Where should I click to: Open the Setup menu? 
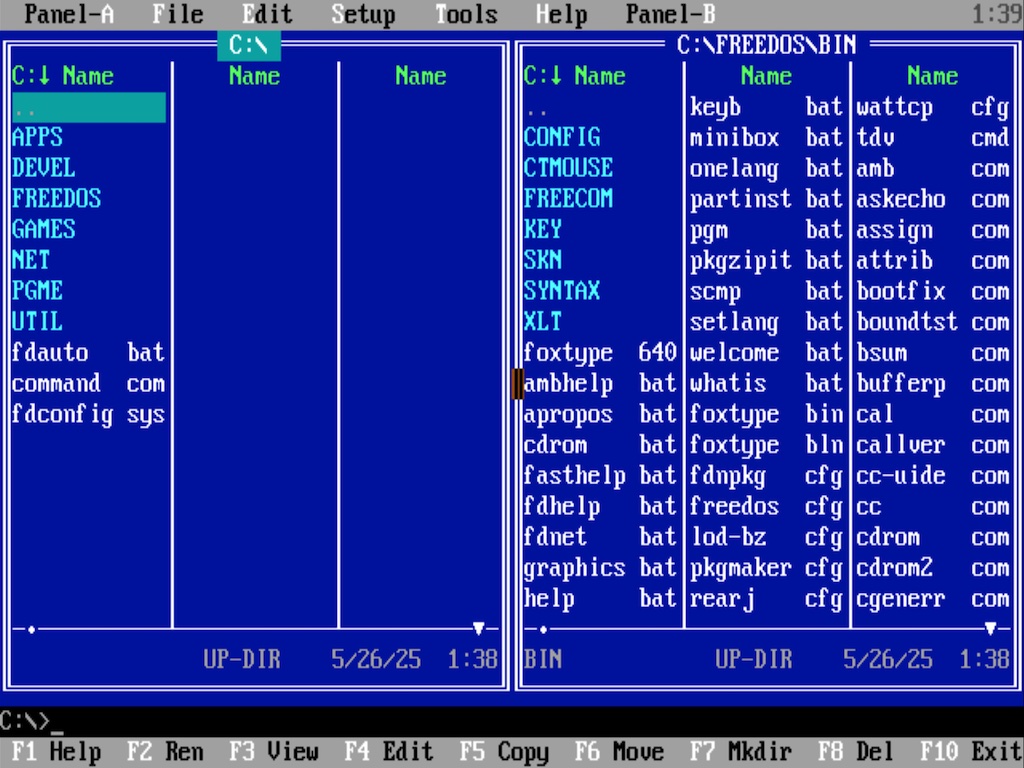click(x=363, y=14)
